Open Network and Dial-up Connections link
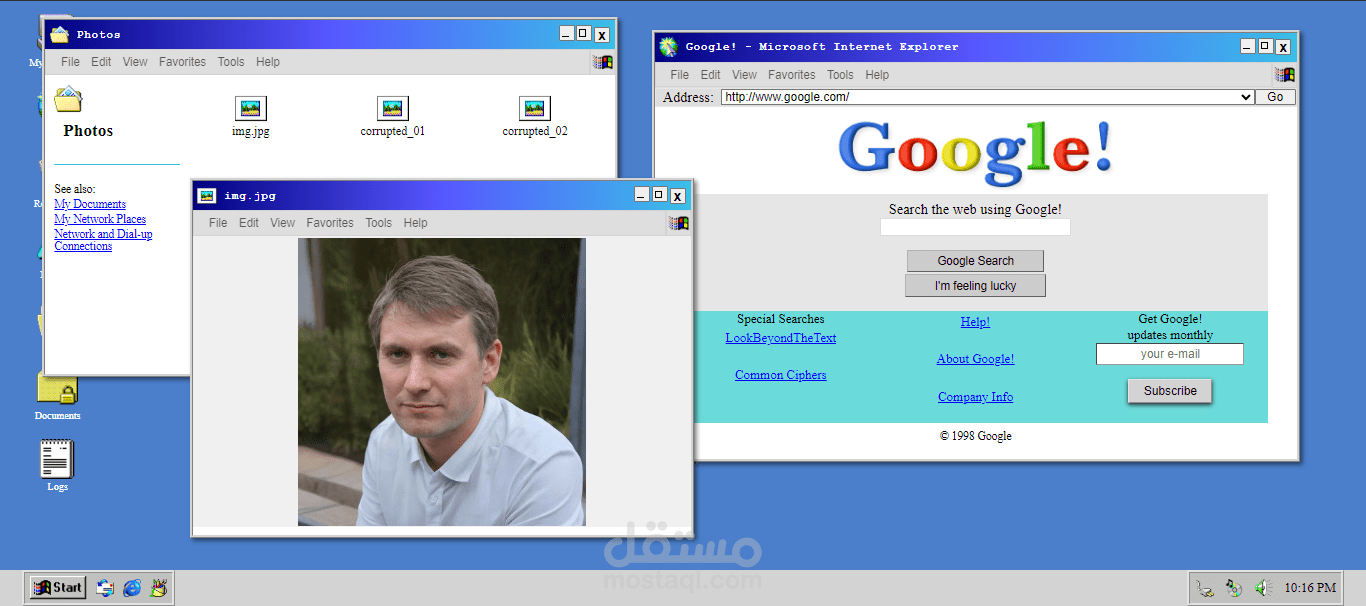Screen dimensions: 1366x606 coord(103,240)
